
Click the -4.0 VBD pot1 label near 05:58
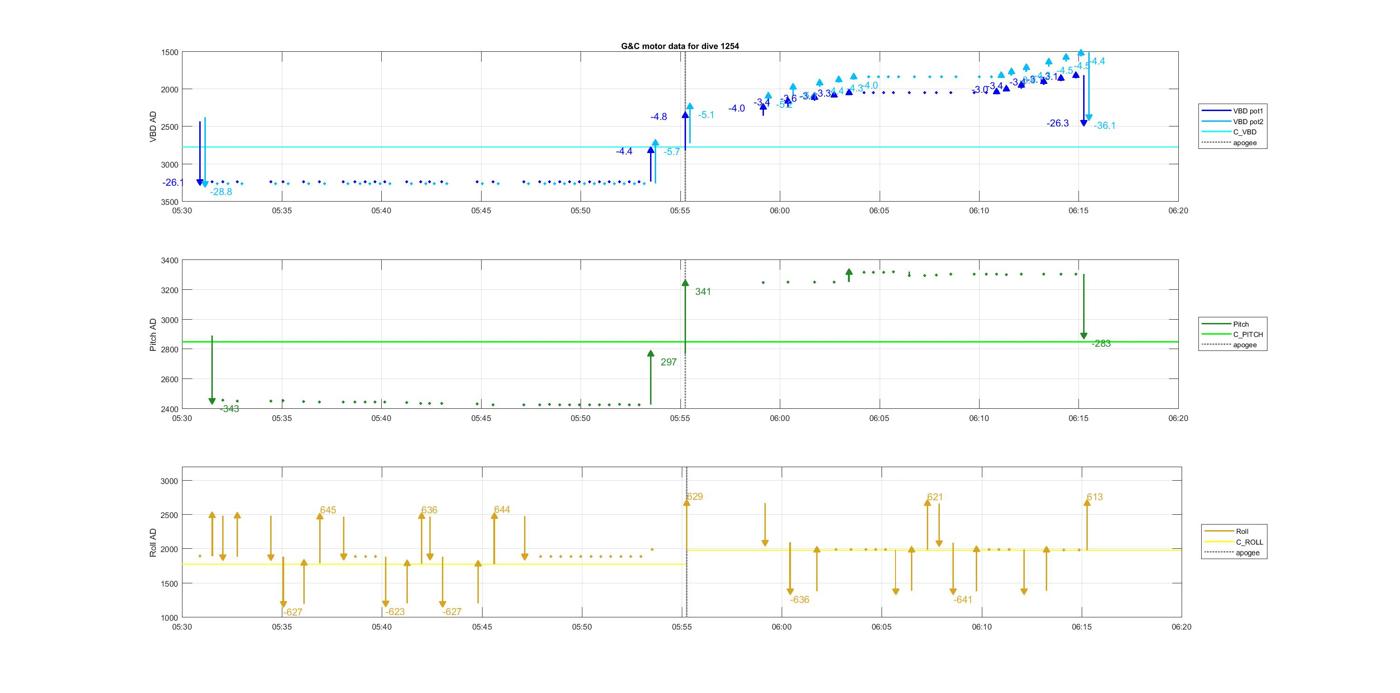pos(736,108)
